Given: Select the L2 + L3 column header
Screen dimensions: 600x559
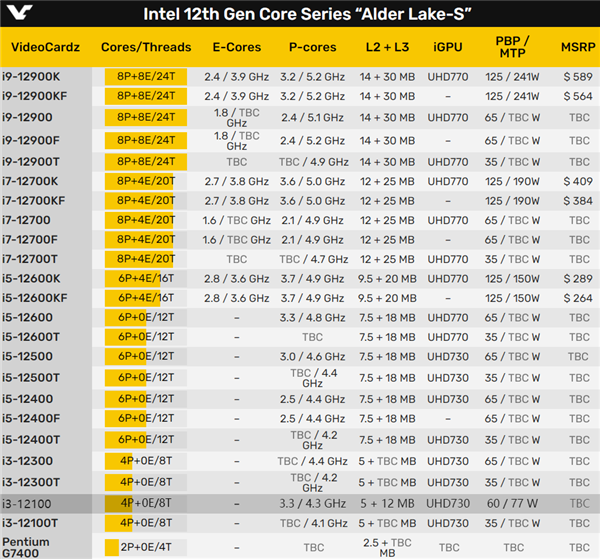Looking at the screenshot, I should click(x=387, y=47).
